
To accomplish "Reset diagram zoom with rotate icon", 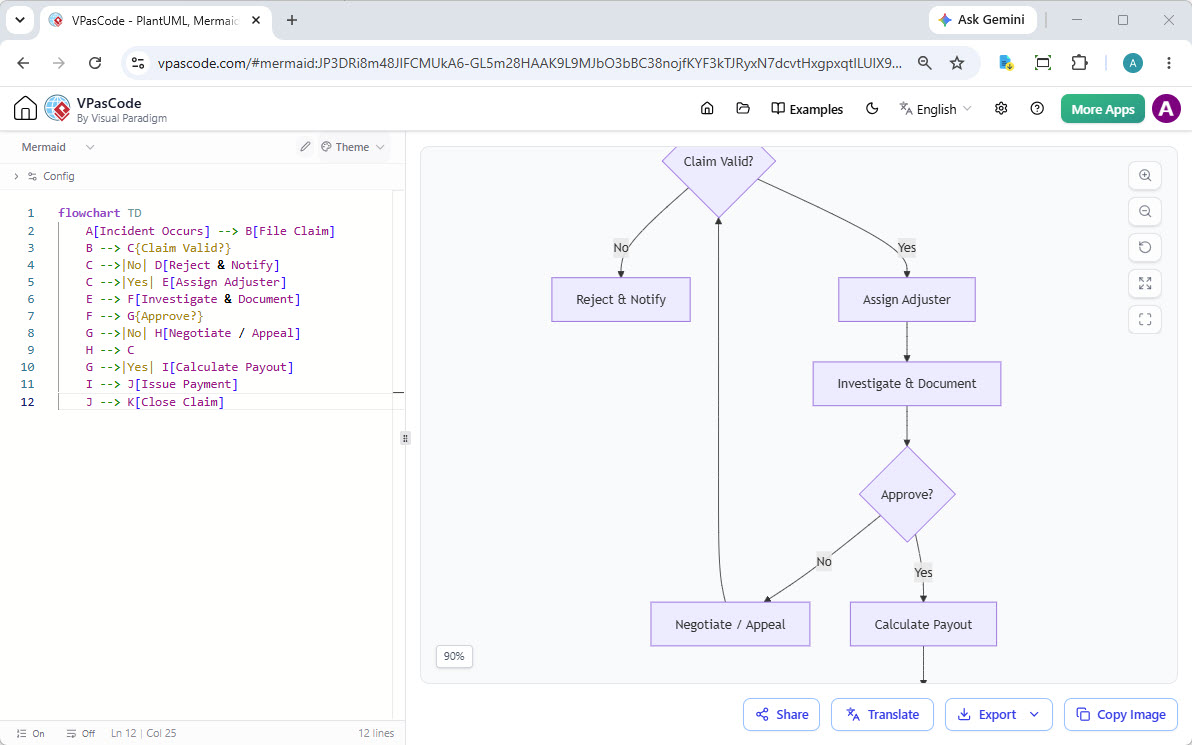I will (x=1145, y=247).
